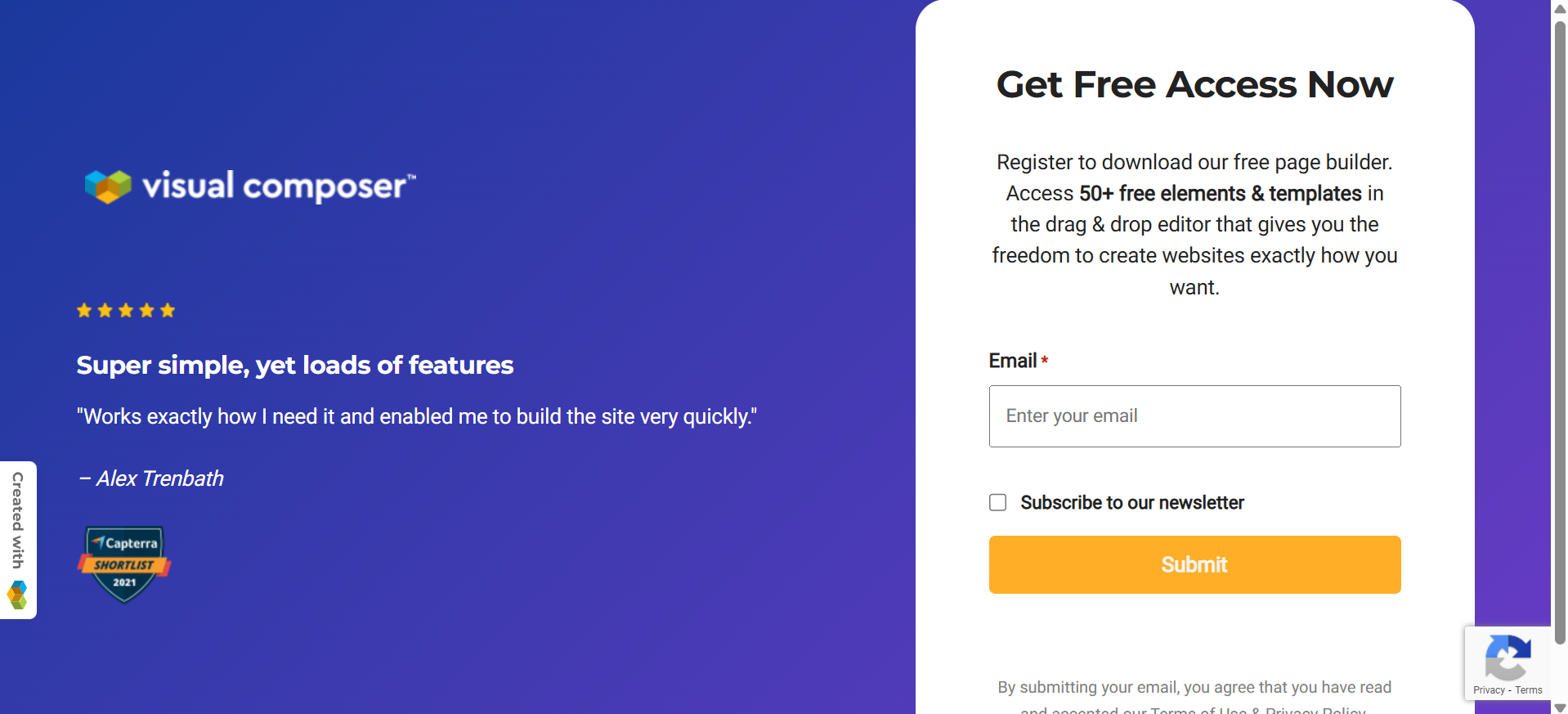Enable the Subscribe to our newsletter checkbox

coord(997,502)
